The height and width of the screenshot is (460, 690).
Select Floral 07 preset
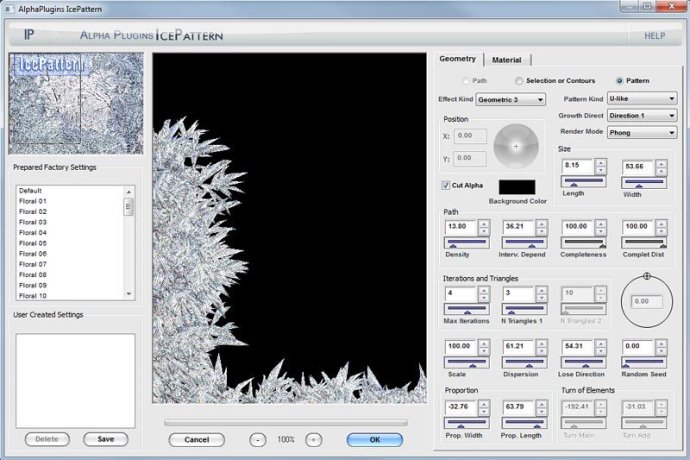click(70, 265)
